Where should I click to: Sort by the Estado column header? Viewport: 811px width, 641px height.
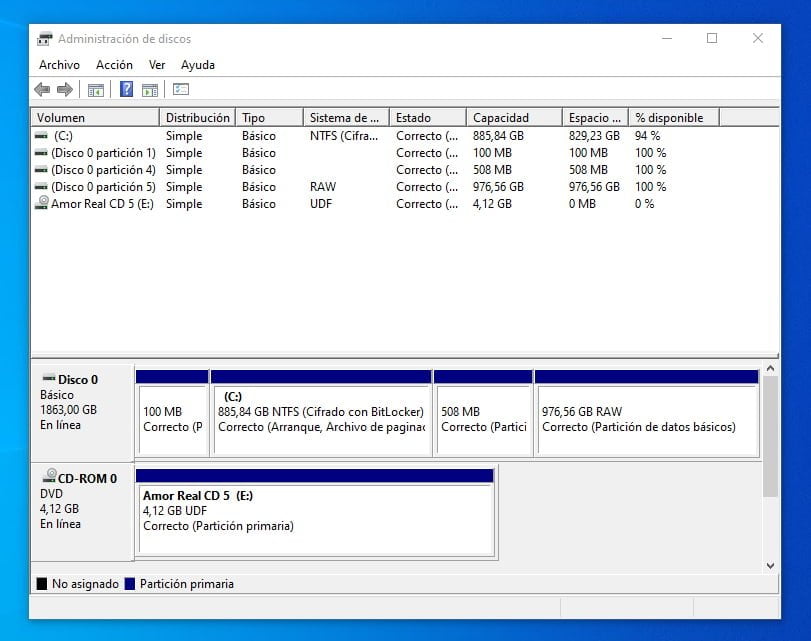pos(428,117)
